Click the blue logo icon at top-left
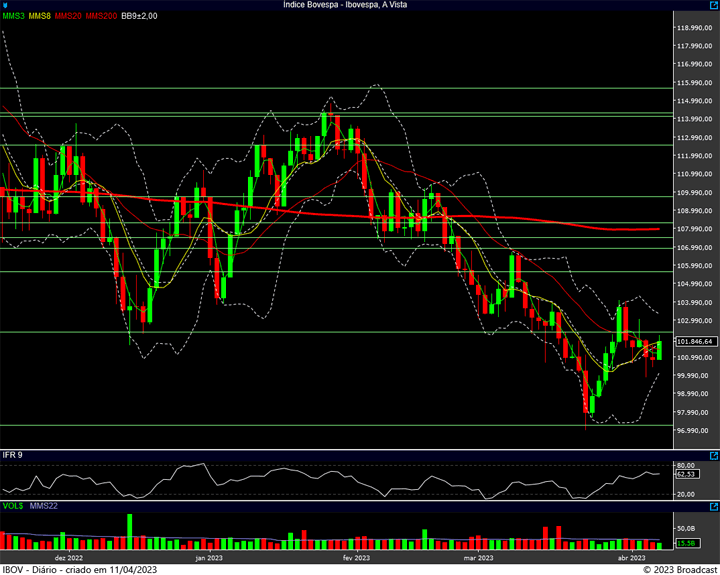The image size is (720, 575). 5,5
